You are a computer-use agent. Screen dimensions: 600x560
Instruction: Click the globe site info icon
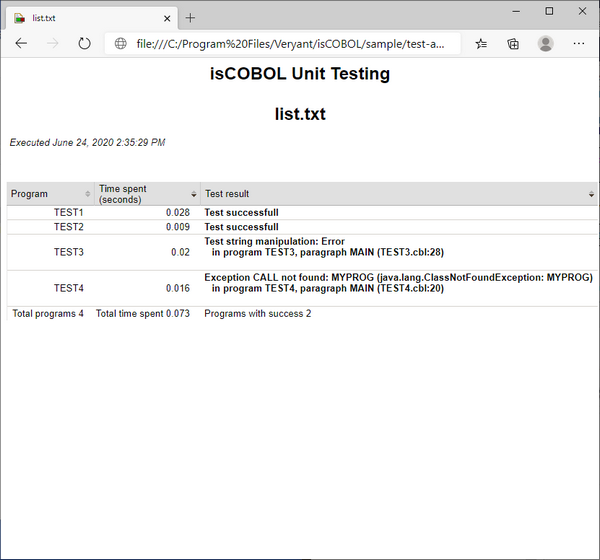tap(121, 44)
